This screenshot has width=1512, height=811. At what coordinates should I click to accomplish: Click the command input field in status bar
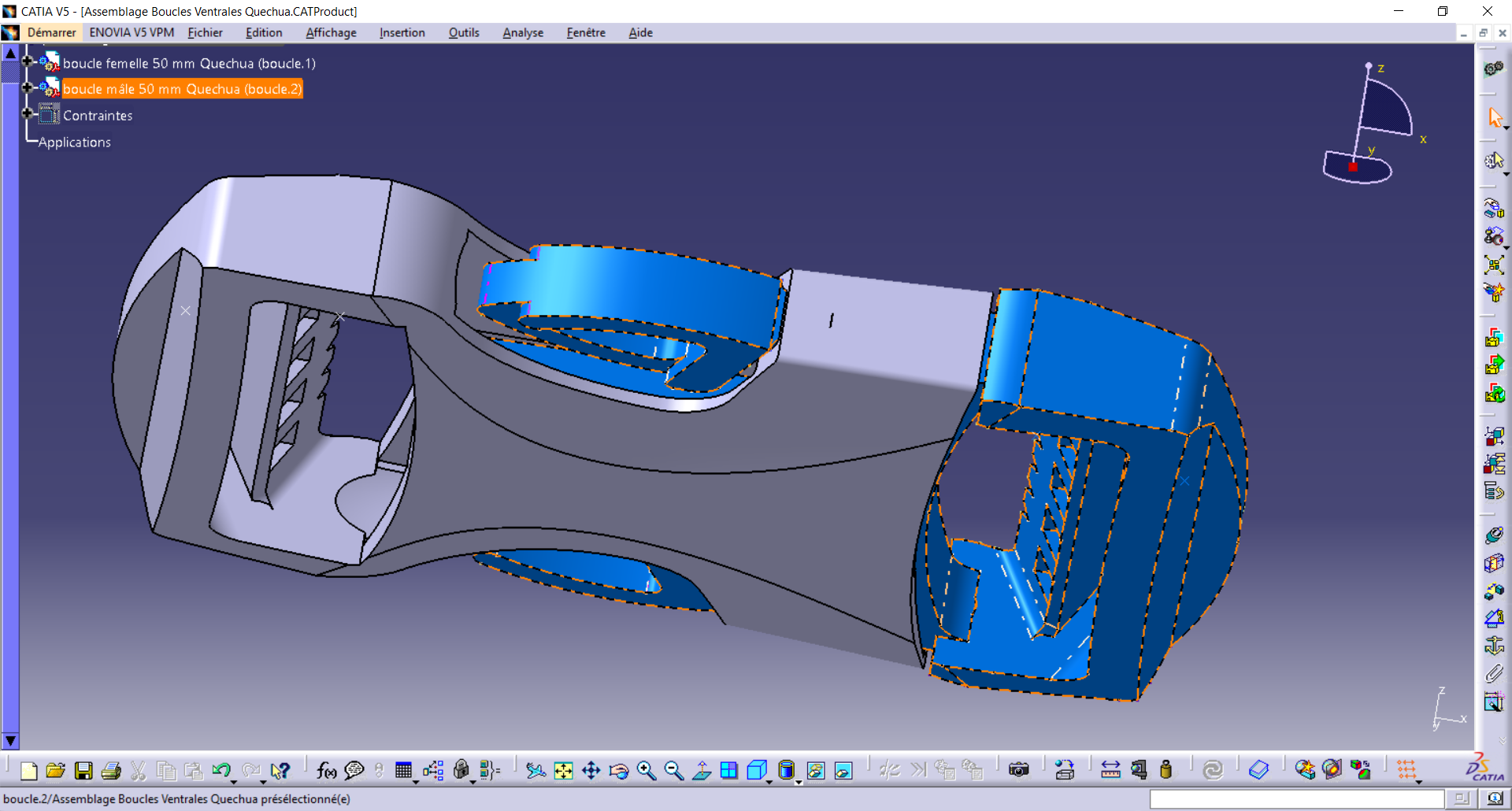point(1297,799)
